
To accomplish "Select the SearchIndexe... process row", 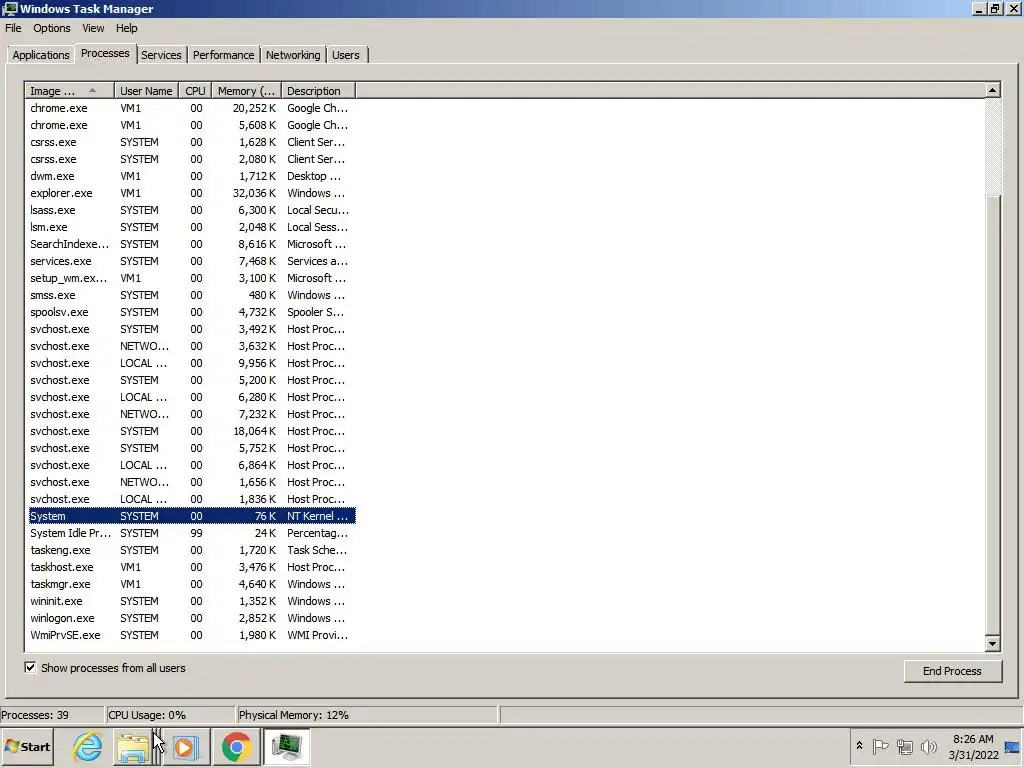I will tap(192, 244).
